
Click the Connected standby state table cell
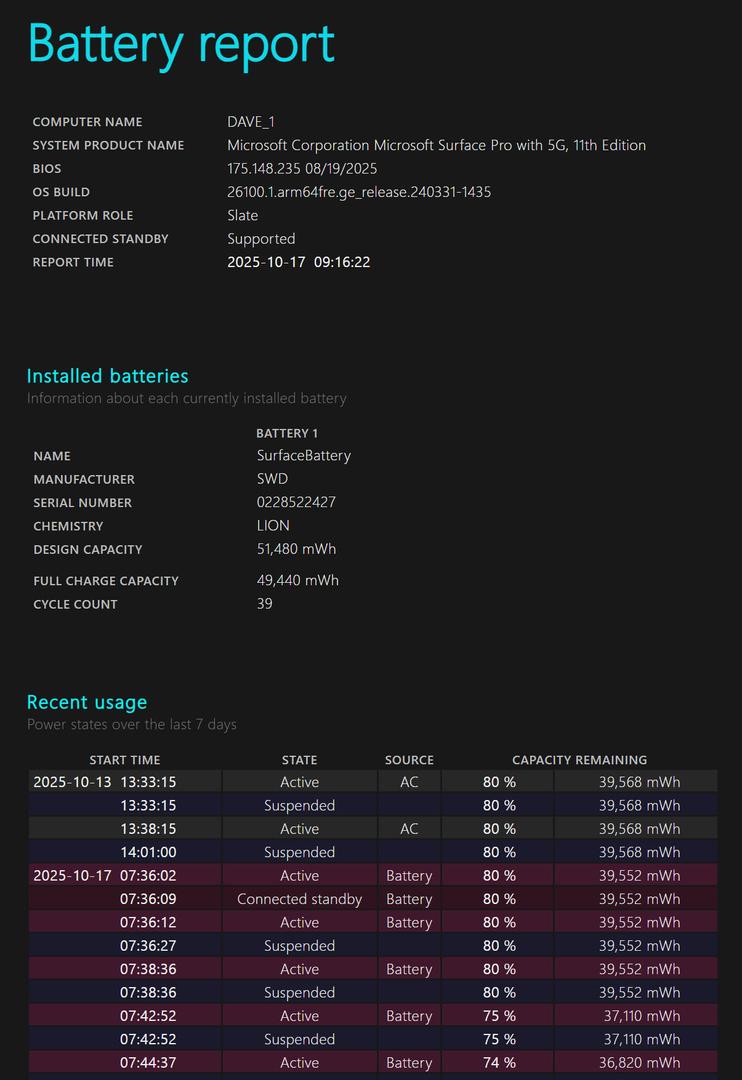tap(299, 899)
